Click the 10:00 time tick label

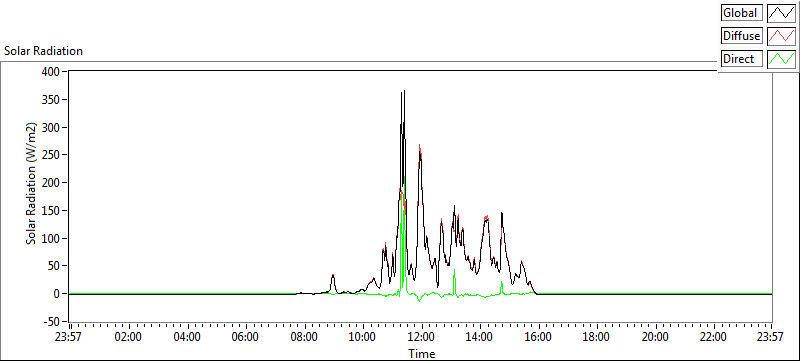pyautogui.click(x=363, y=337)
